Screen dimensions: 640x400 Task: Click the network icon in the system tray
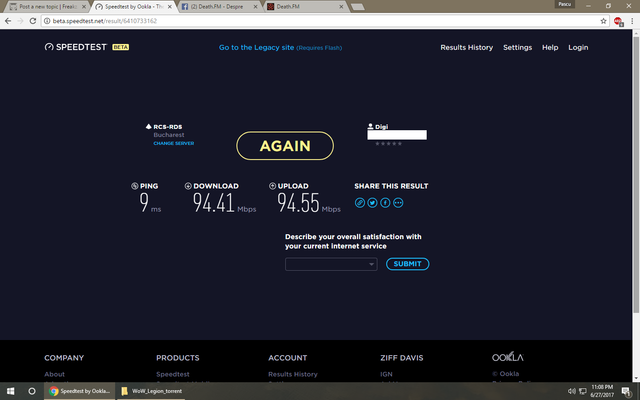(582, 391)
